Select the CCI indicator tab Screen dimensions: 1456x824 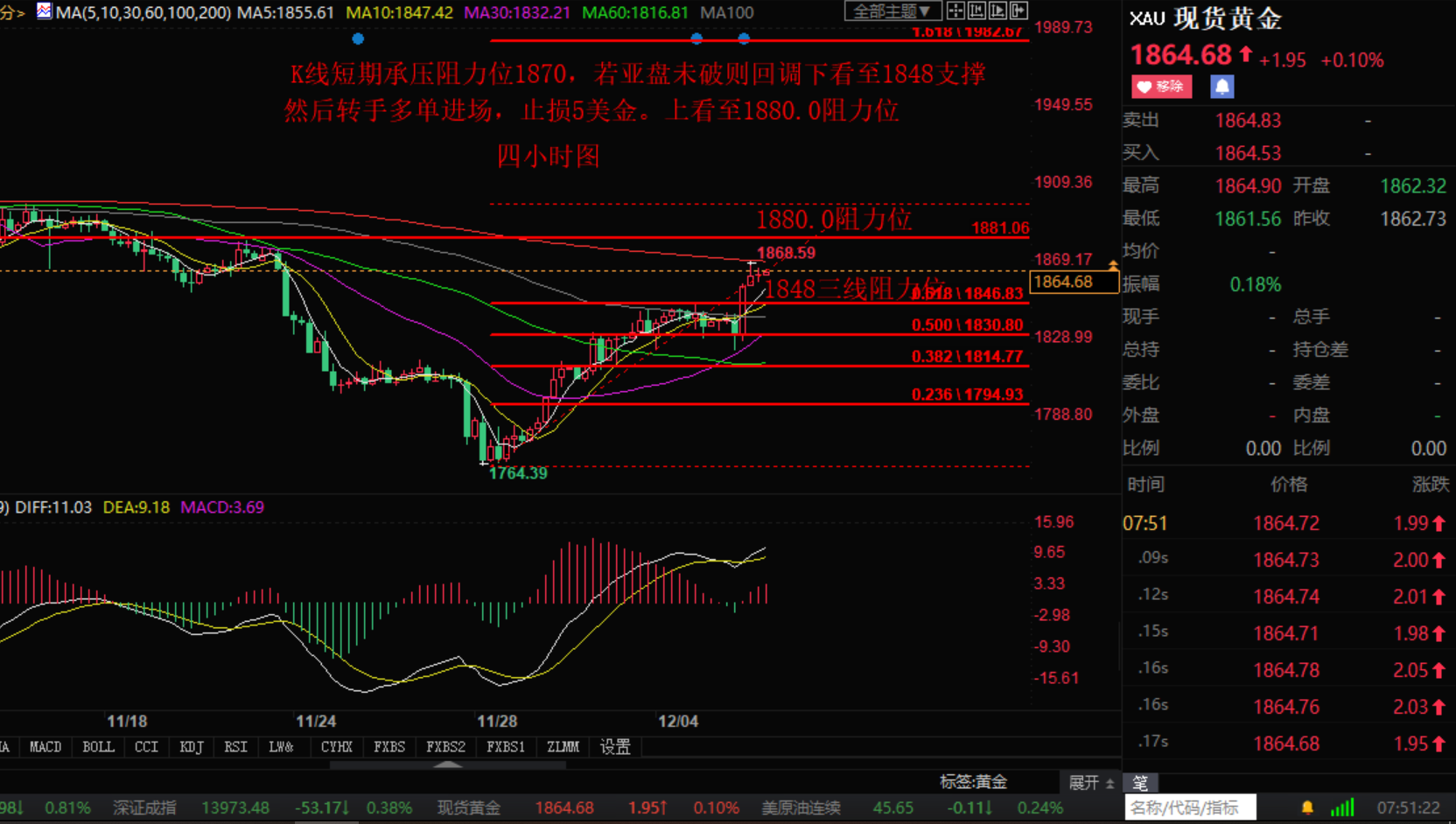click(146, 747)
